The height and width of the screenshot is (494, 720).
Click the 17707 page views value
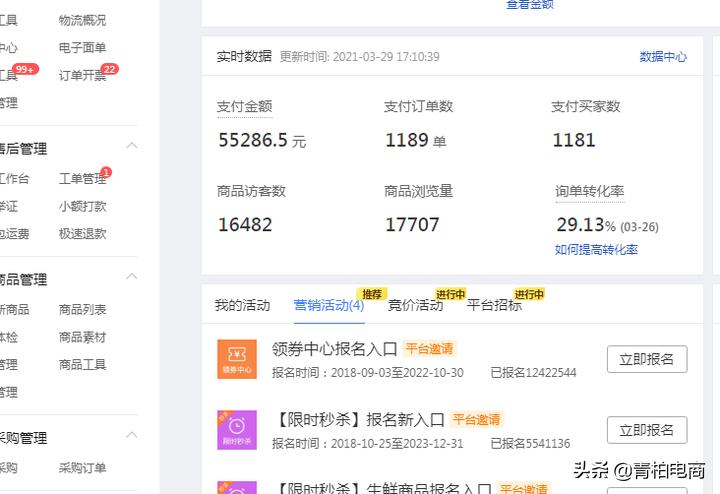pyautogui.click(x=412, y=225)
